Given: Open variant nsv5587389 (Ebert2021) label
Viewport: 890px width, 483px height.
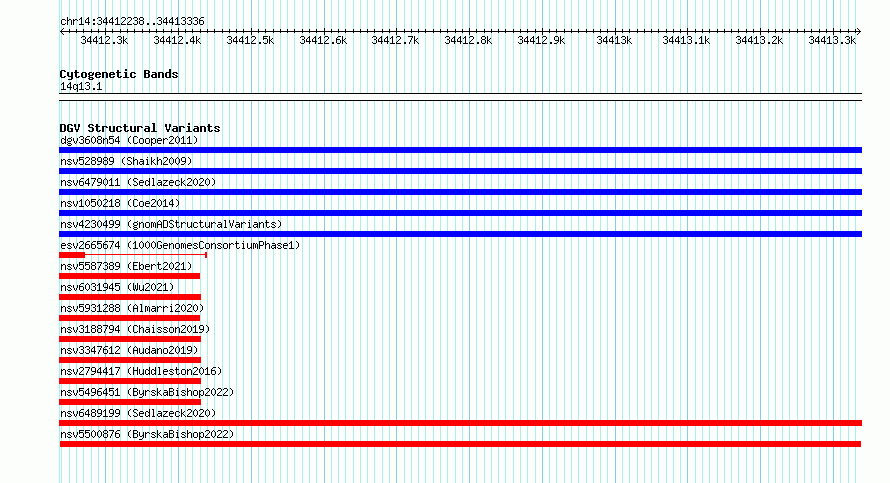Looking at the screenshot, I should point(126,266).
